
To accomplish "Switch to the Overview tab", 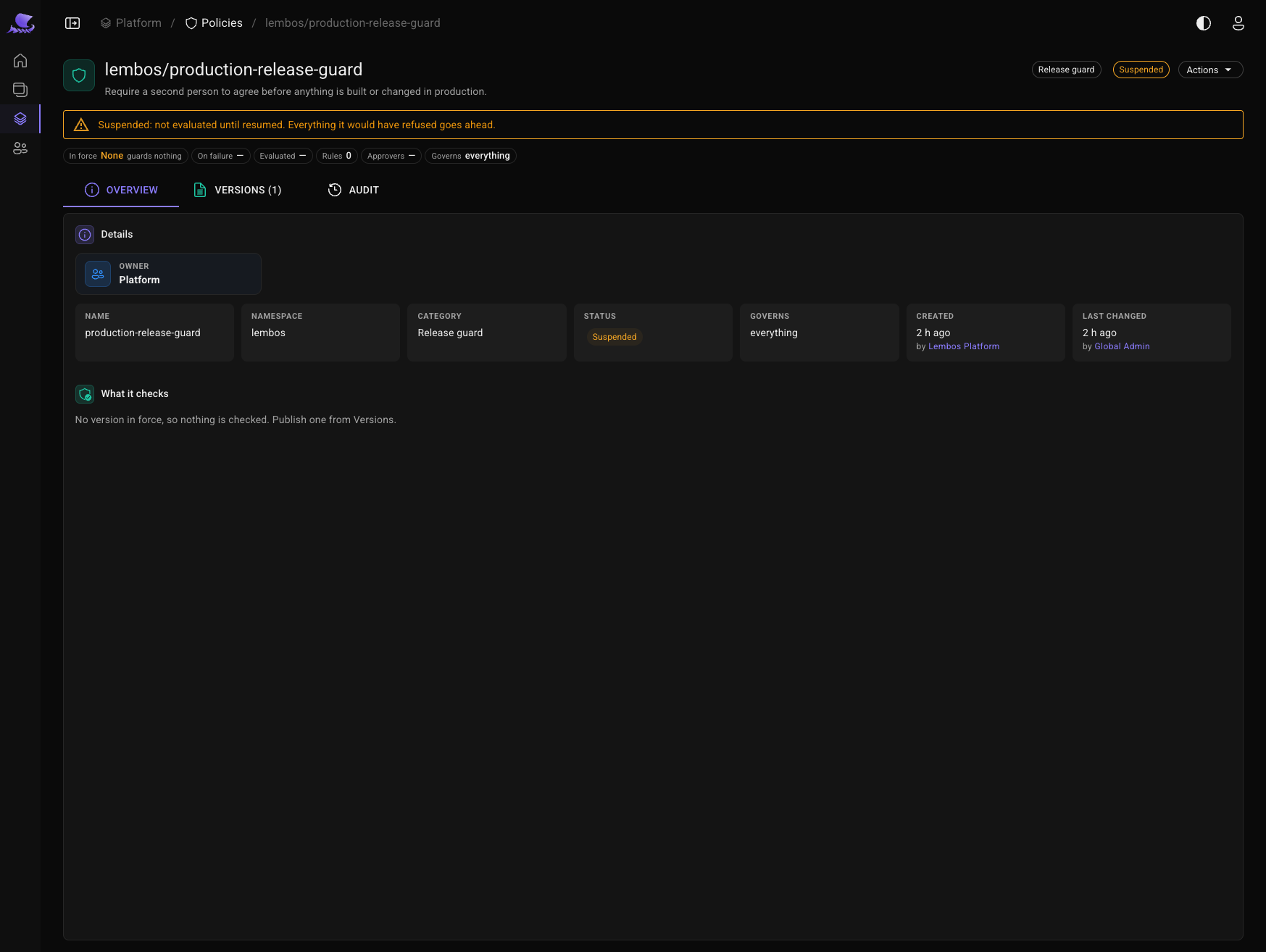I will point(121,190).
